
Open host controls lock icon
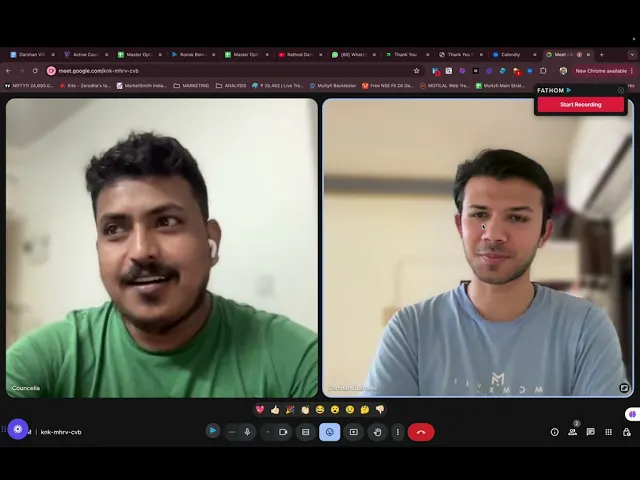[627, 432]
